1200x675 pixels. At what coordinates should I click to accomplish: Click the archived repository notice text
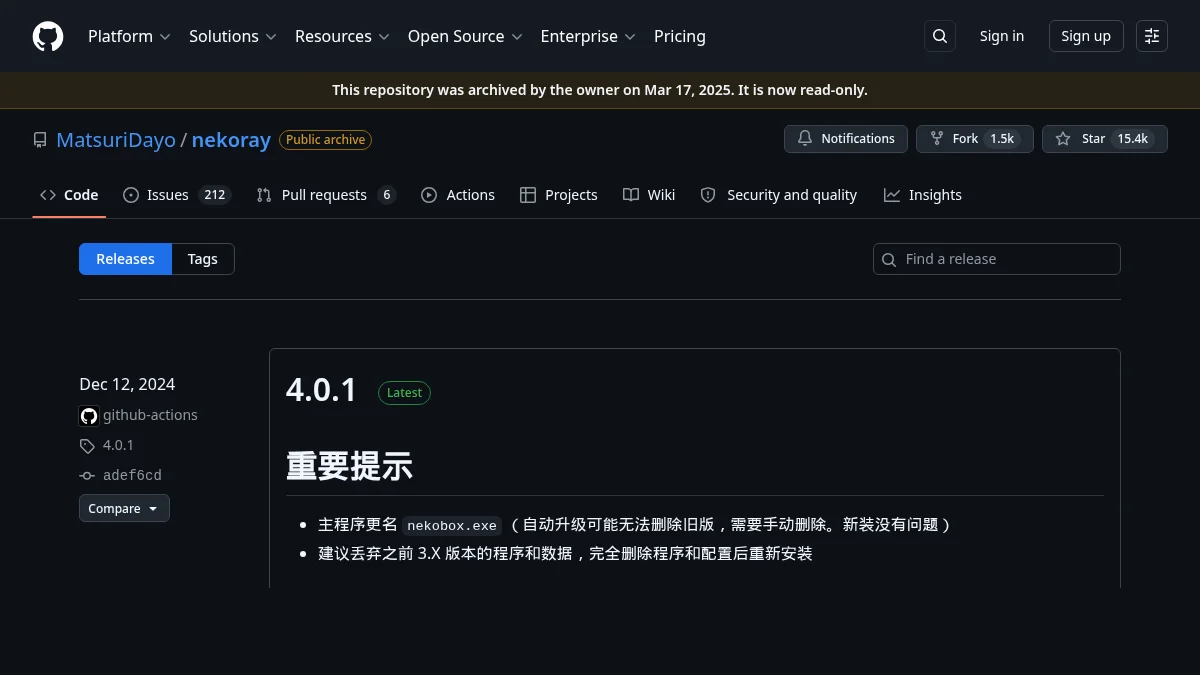coord(600,90)
